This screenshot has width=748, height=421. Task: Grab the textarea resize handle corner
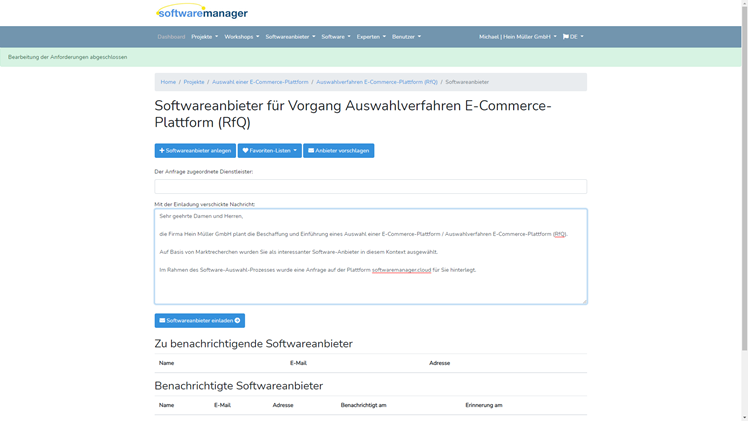pyautogui.click(x=584, y=301)
